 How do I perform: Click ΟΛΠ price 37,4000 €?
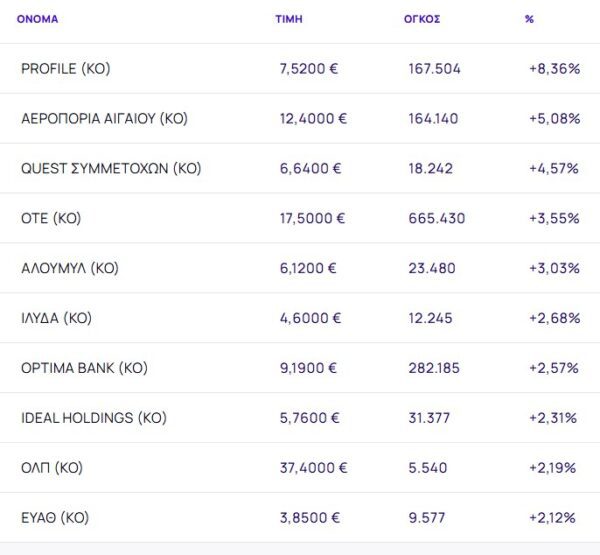pos(314,468)
